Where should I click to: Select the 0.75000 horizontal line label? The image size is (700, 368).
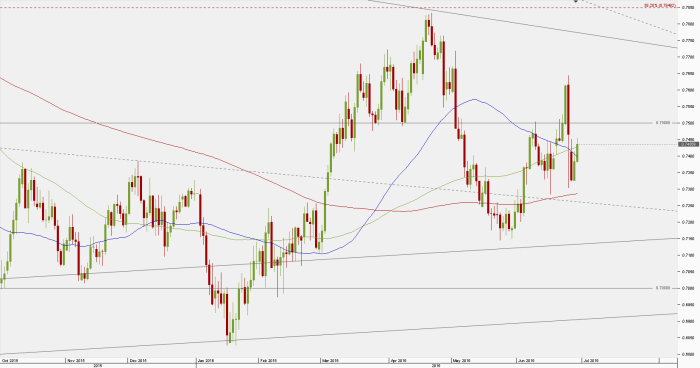coord(663,122)
